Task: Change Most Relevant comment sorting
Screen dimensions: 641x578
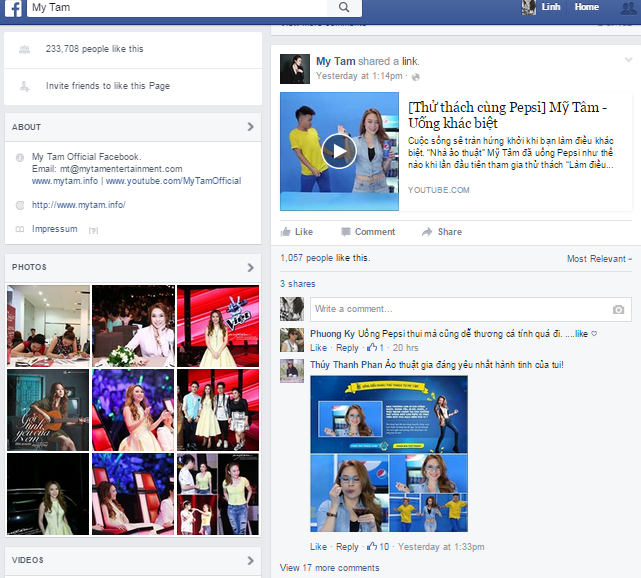Action: tap(599, 259)
